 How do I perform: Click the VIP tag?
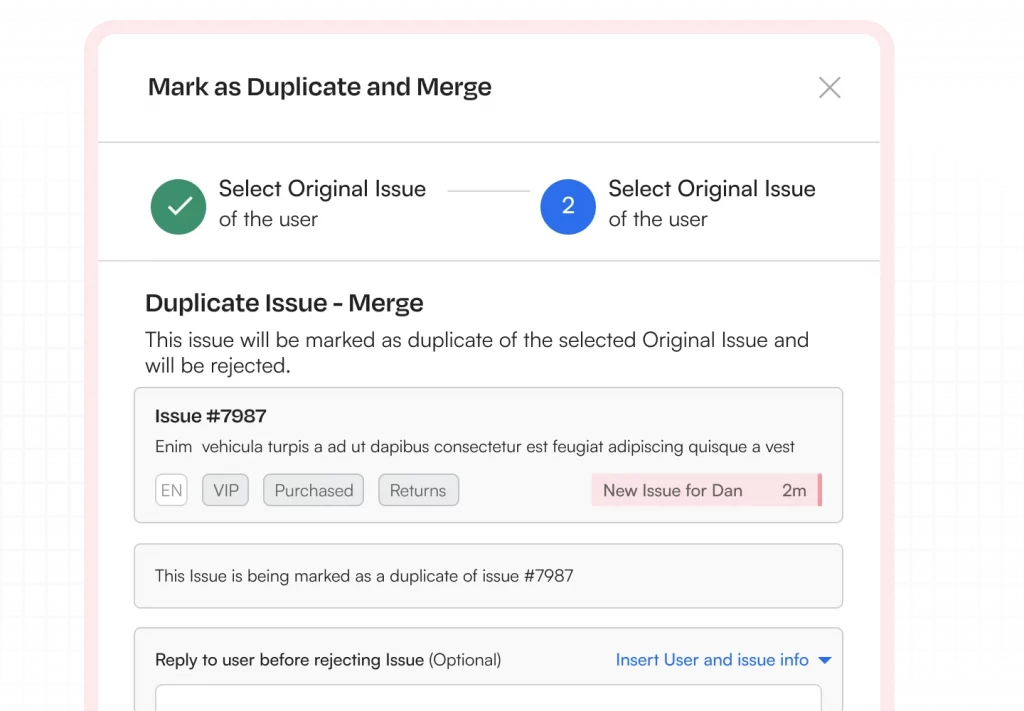(x=225, y=490)
